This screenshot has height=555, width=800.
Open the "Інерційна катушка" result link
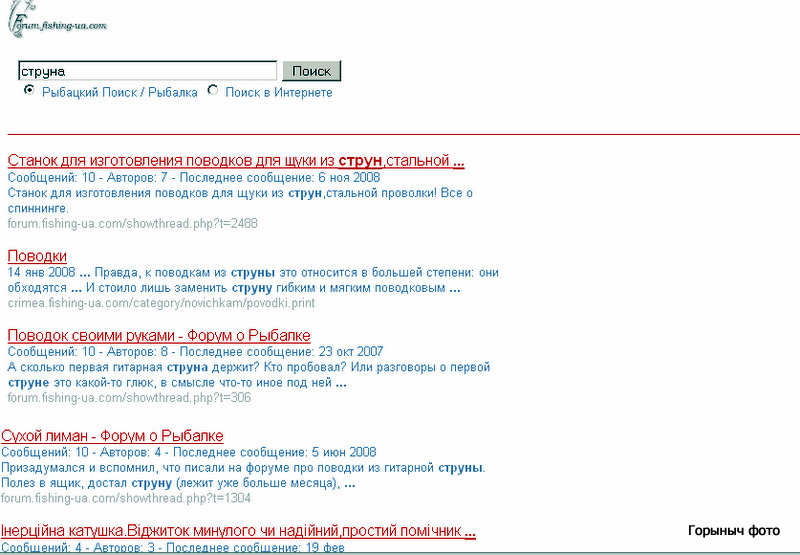(x=238, y=530)
